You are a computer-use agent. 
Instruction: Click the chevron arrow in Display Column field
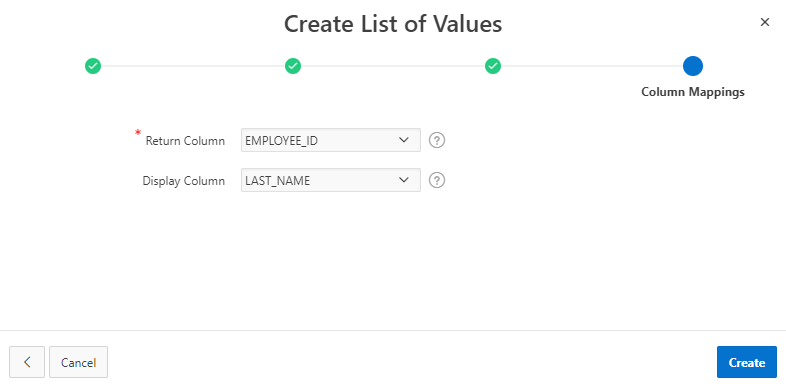tap(404, 180)
